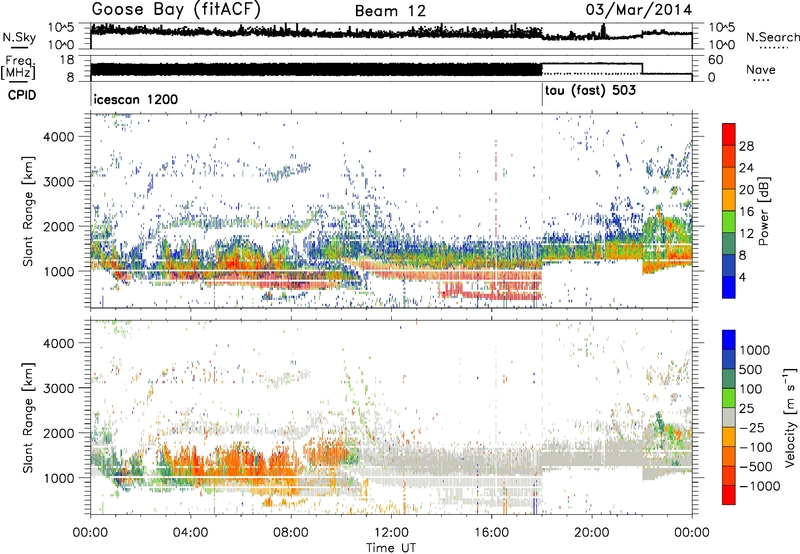
Task: Click the '1000' tick on the Velocity colorbar
Action: tap(755, 350)
